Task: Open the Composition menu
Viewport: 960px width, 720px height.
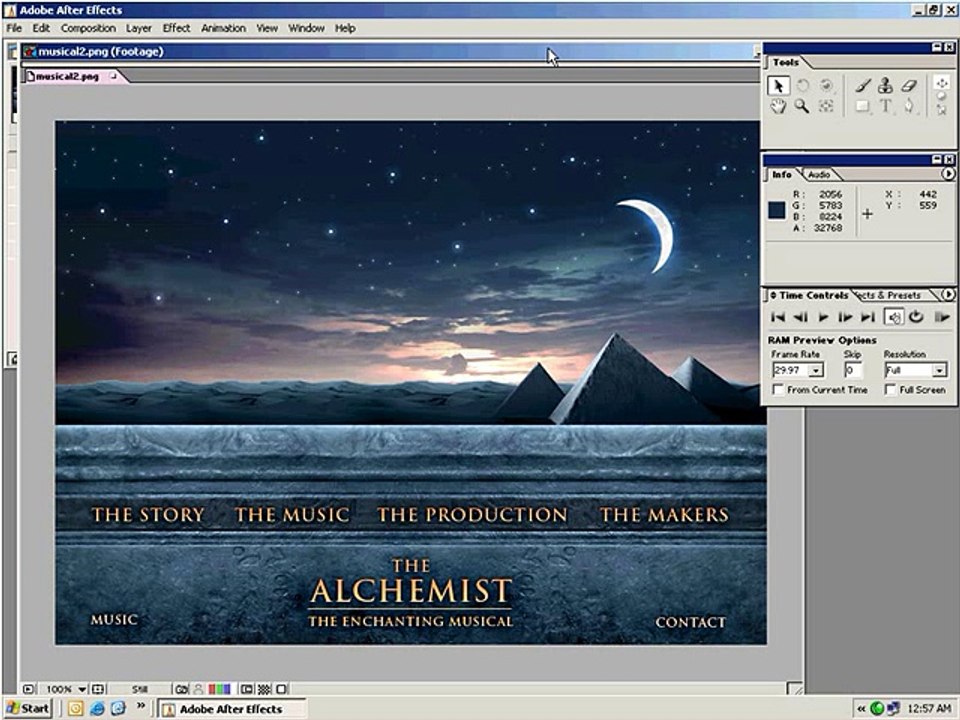Action: (x=88, y=28)
